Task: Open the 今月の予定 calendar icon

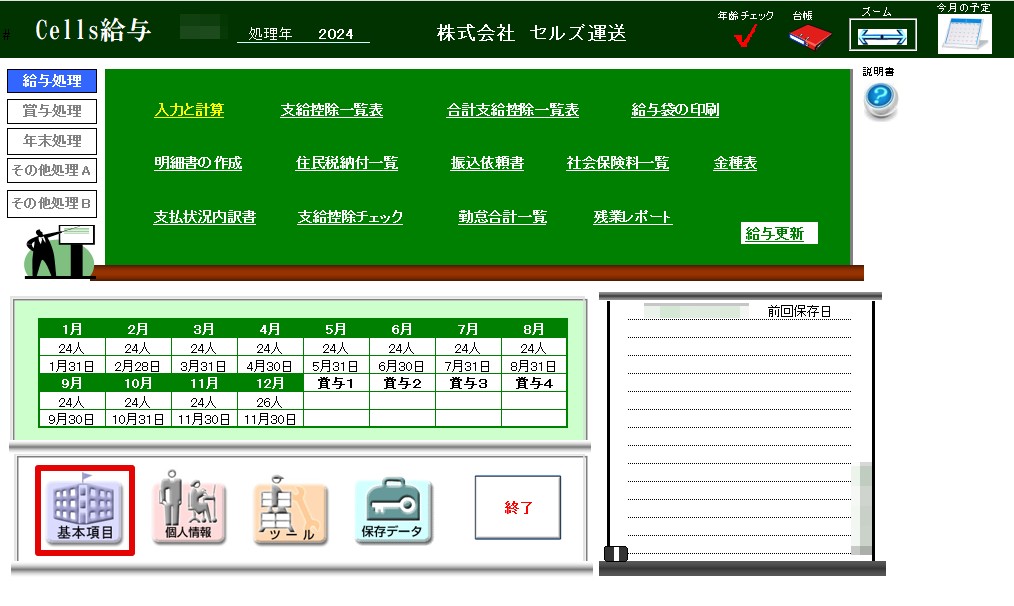Action: (x=964, y=34)
